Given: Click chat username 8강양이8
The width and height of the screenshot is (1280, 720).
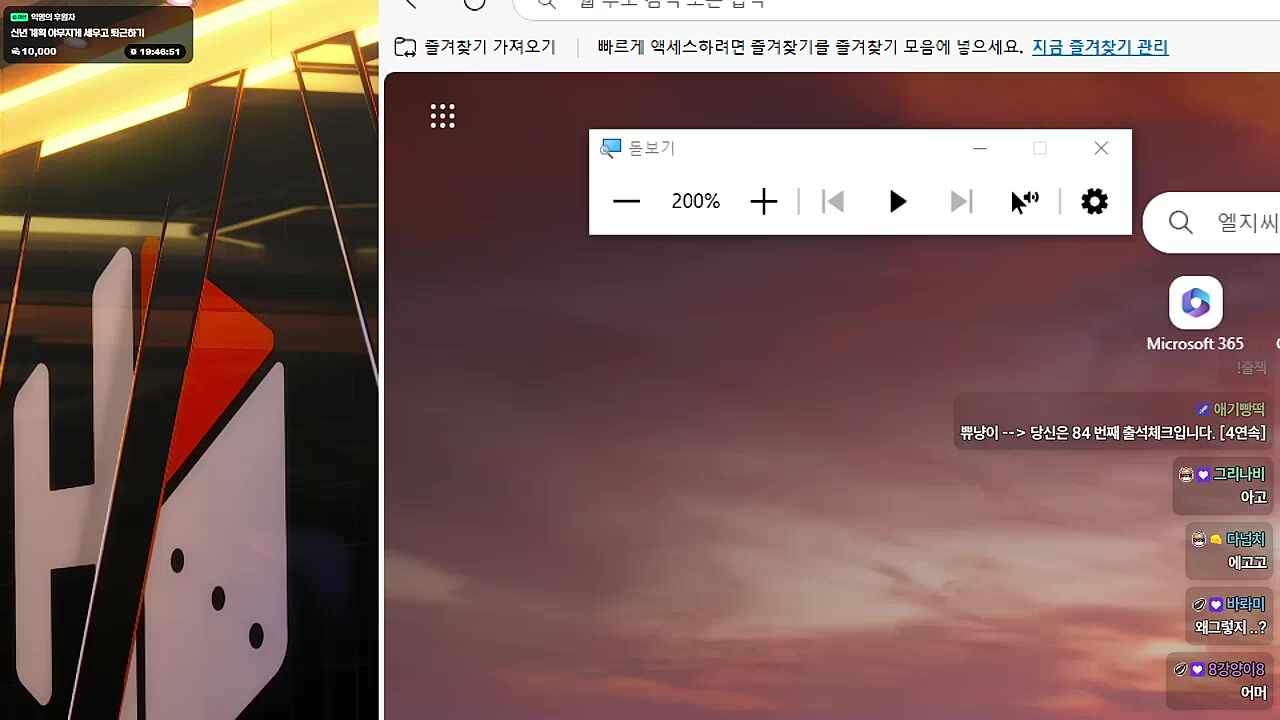Looking at the screenshot, I should [x=1236, y=669].
